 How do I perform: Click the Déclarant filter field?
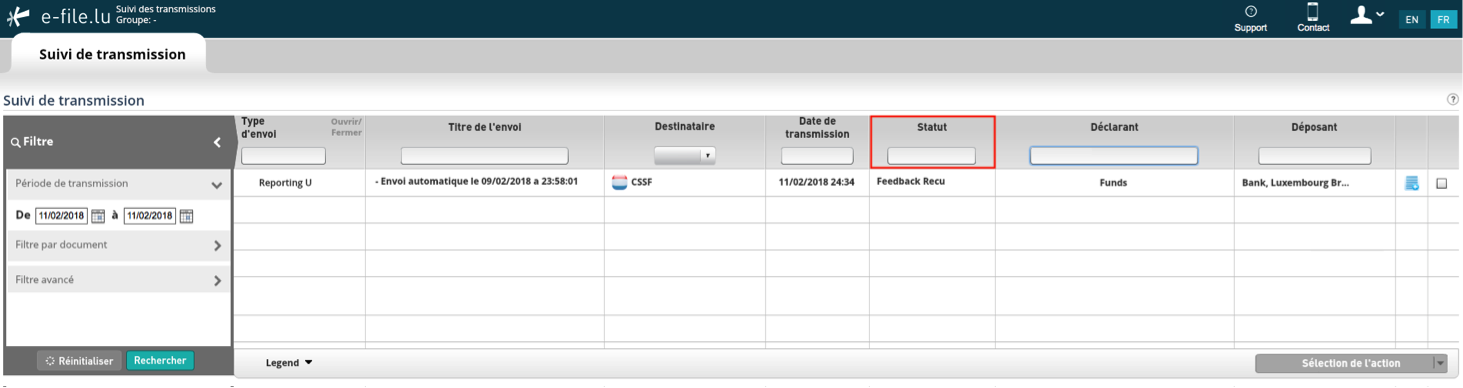(x=1114, y=156)
